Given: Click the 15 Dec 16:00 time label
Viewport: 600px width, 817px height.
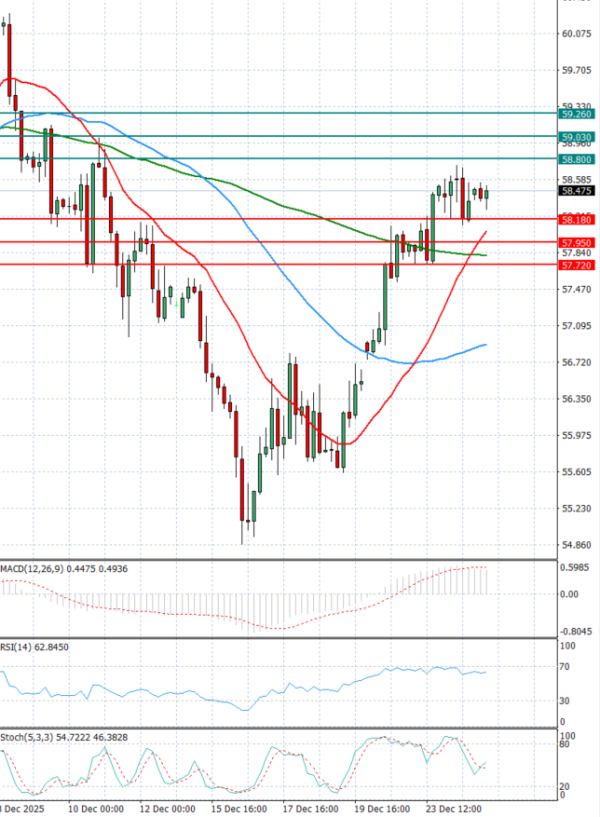Looking at the screenshot, I should click(239, 807).
